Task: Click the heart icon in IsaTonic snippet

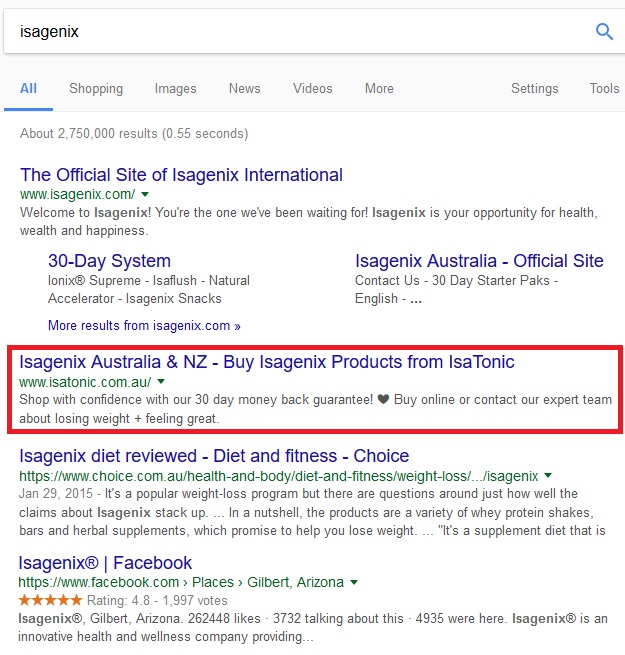Action: point(383,399)
